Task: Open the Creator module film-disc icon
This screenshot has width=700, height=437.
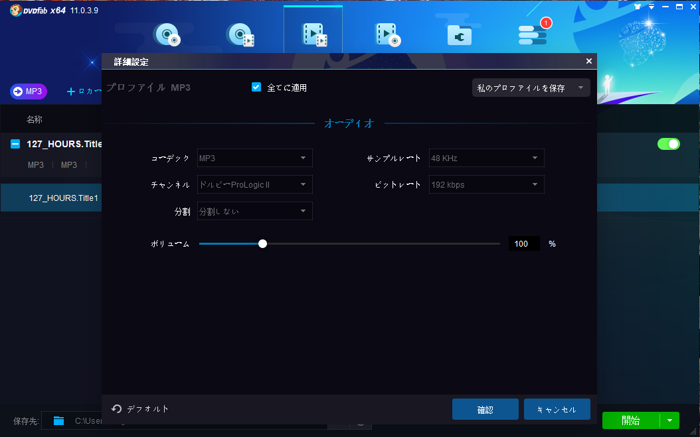Action: pos(388,34)
